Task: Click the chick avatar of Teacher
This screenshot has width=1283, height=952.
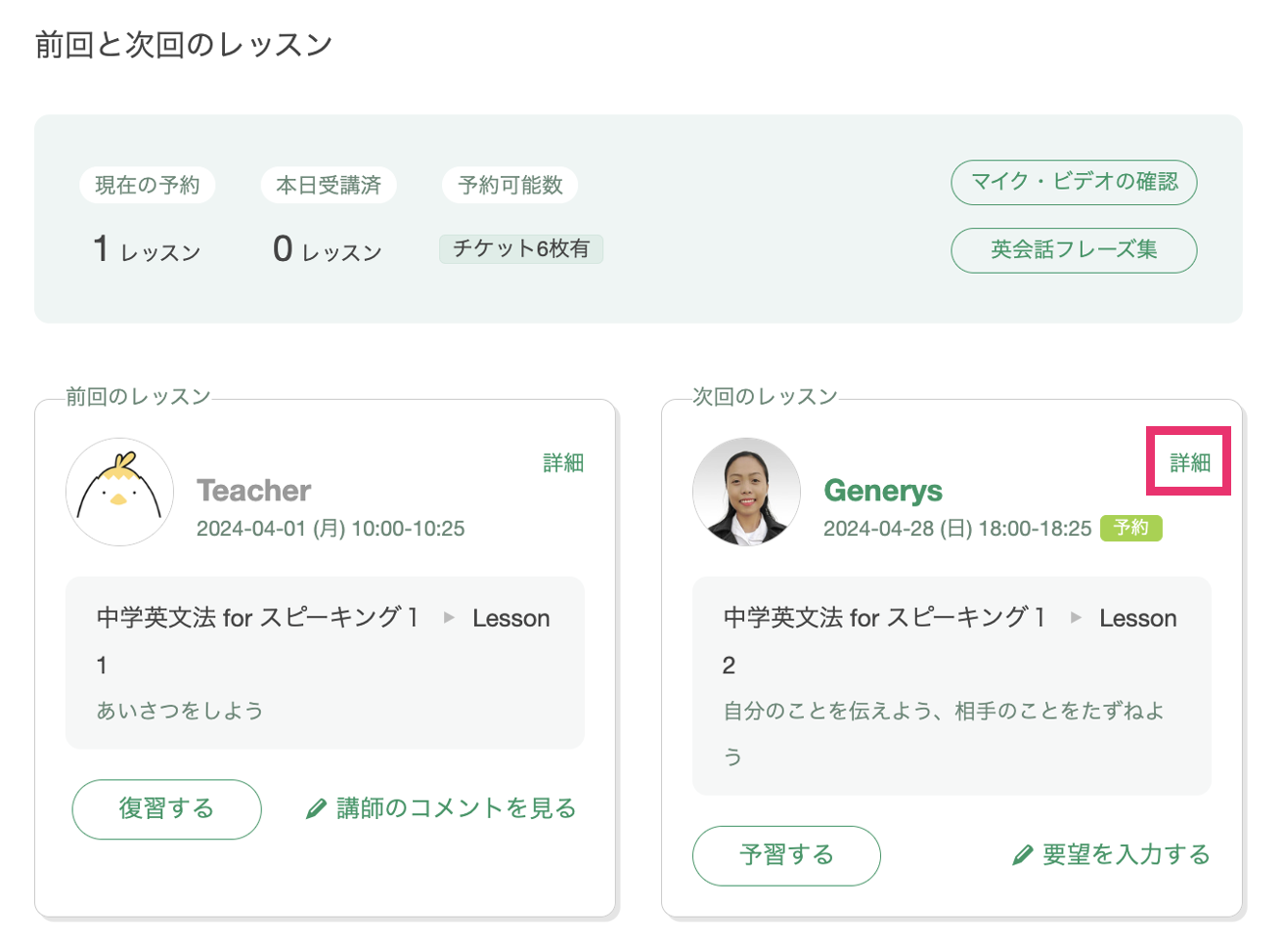Action: (119, 492)
